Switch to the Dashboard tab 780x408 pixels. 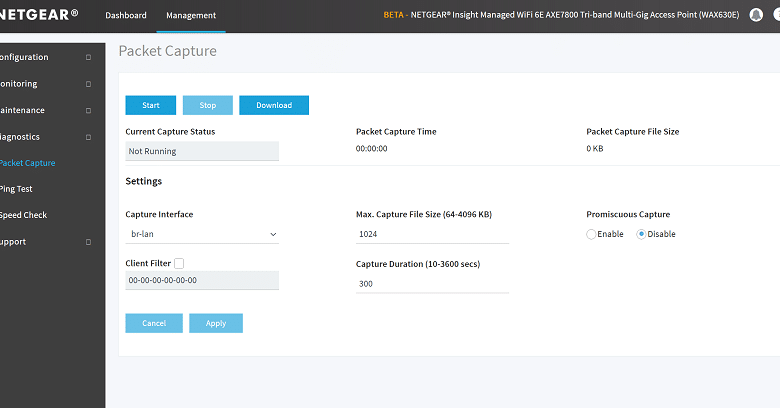(x=126, y=15)
